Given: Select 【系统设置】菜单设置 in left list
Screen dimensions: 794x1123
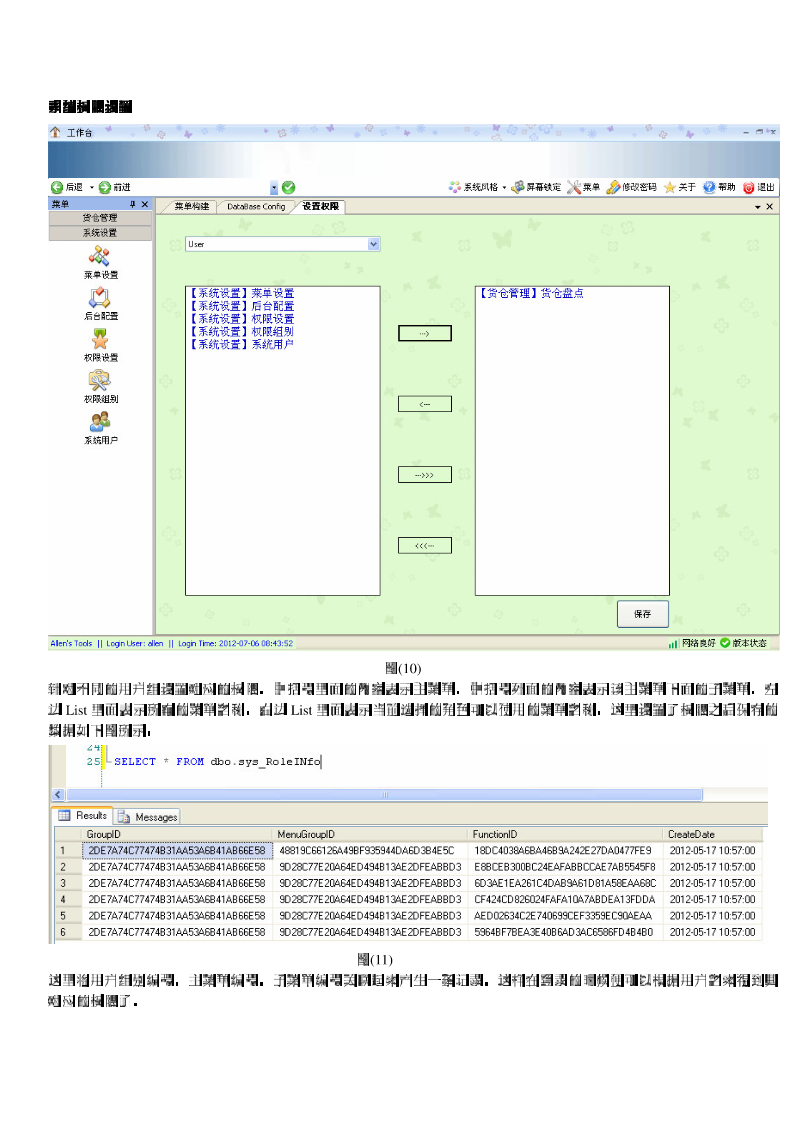Looking at the screenshot, I should pyautogui.click(x=241, y=293).
